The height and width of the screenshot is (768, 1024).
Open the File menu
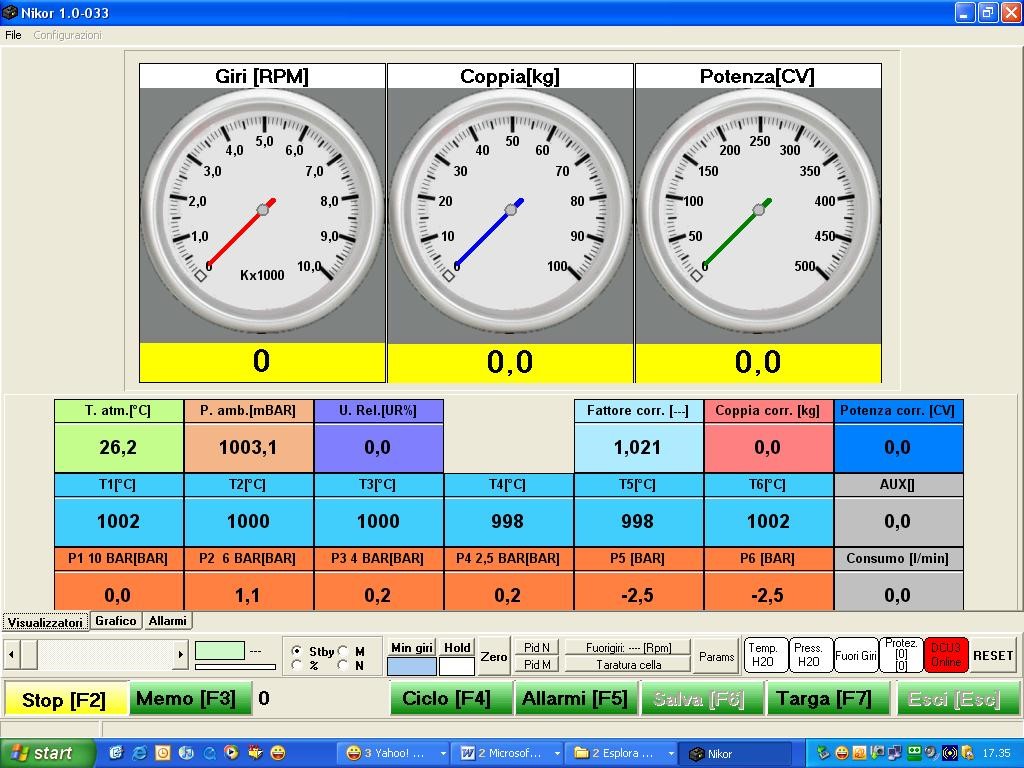13,33
